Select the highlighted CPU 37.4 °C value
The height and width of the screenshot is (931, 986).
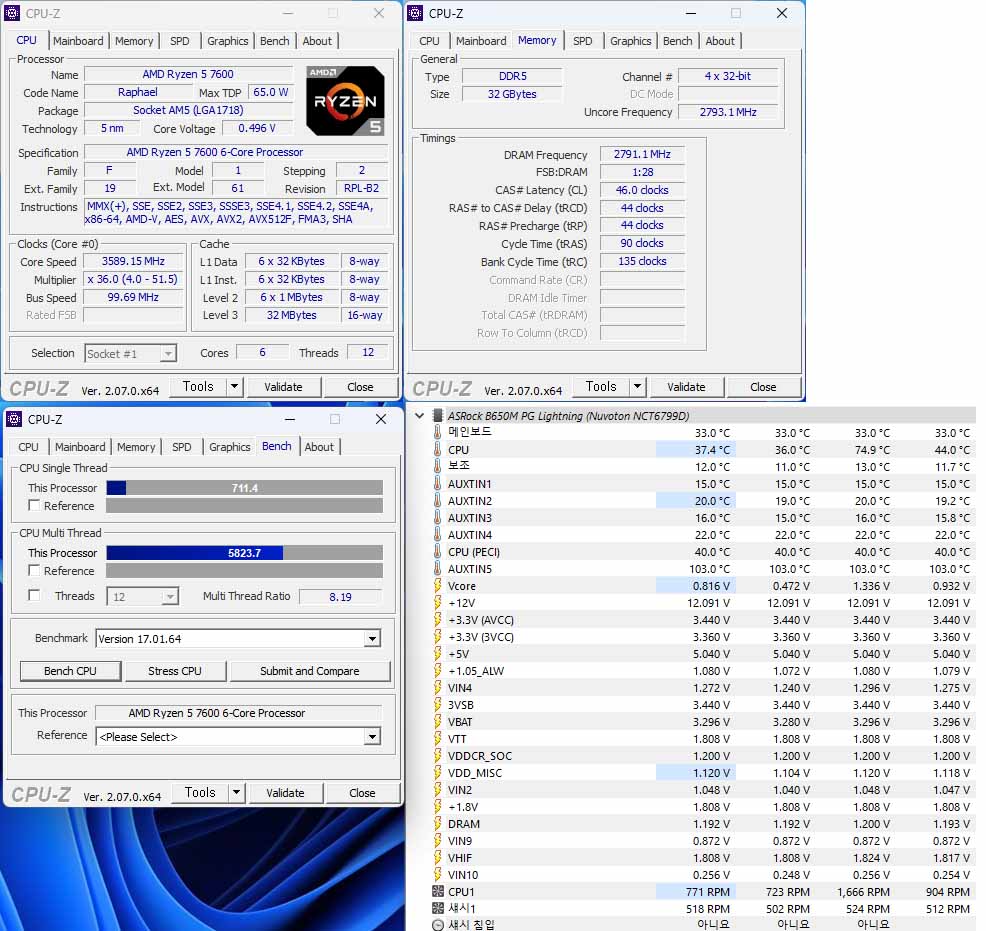[x=695, y=449]
